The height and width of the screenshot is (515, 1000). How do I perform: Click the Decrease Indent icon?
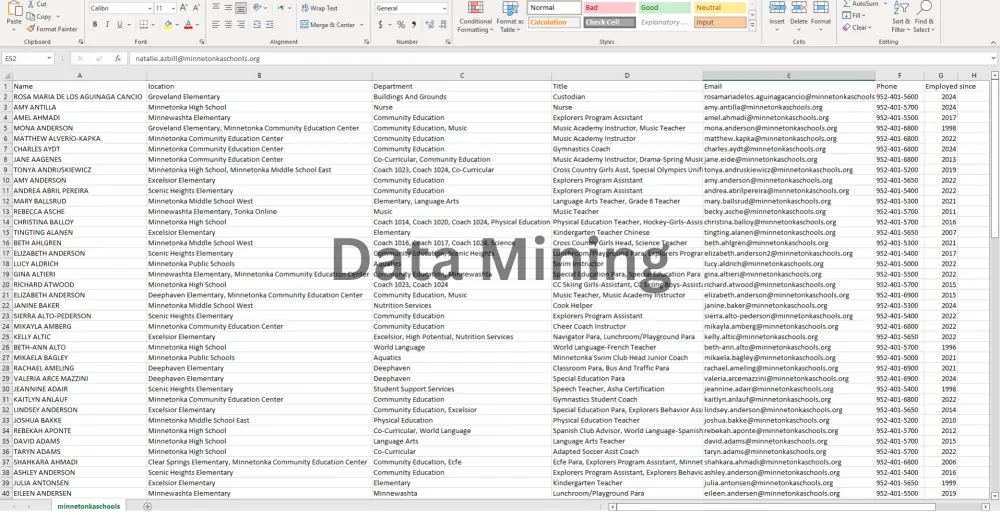257,25
